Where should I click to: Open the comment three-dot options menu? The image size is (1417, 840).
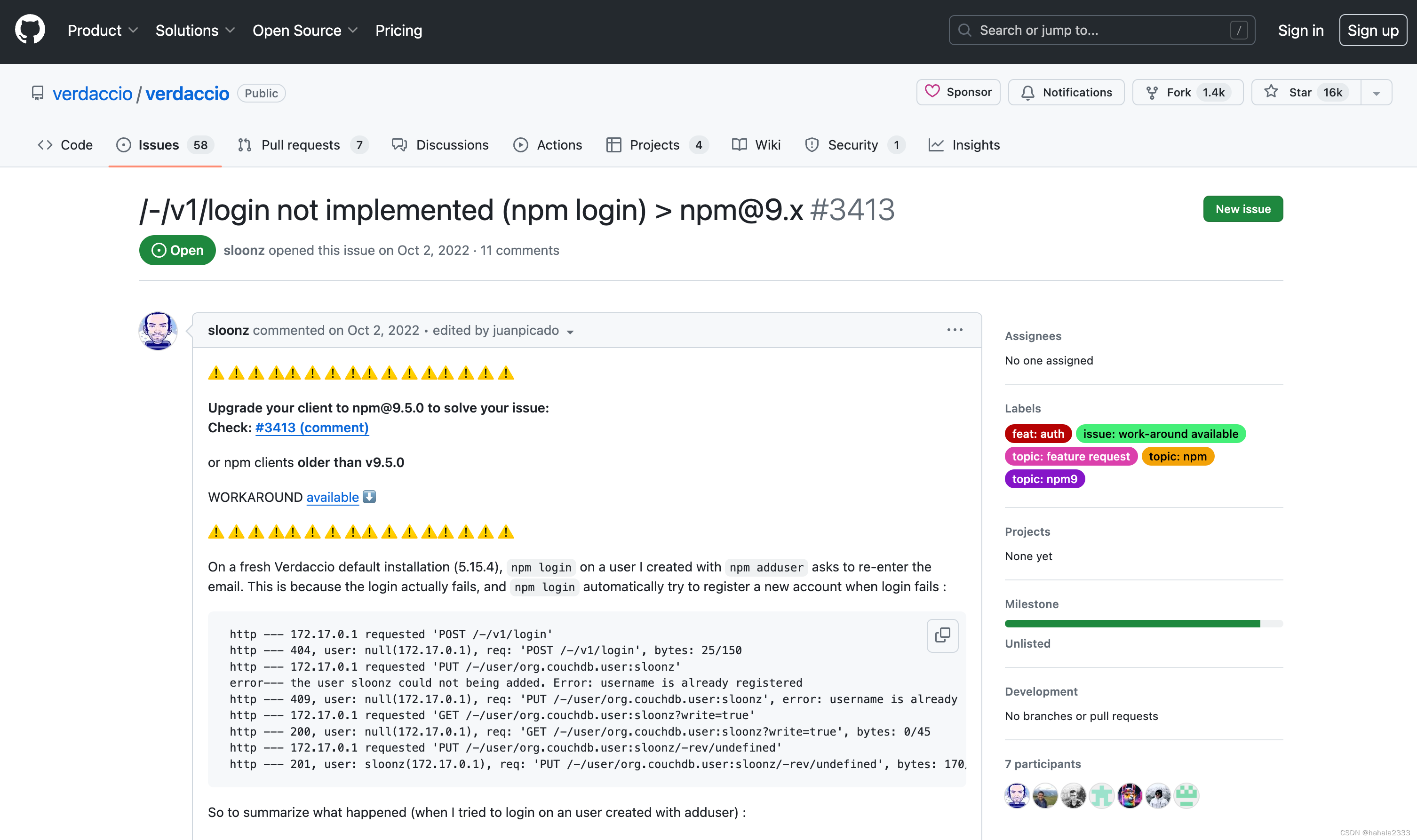(955, 329)
